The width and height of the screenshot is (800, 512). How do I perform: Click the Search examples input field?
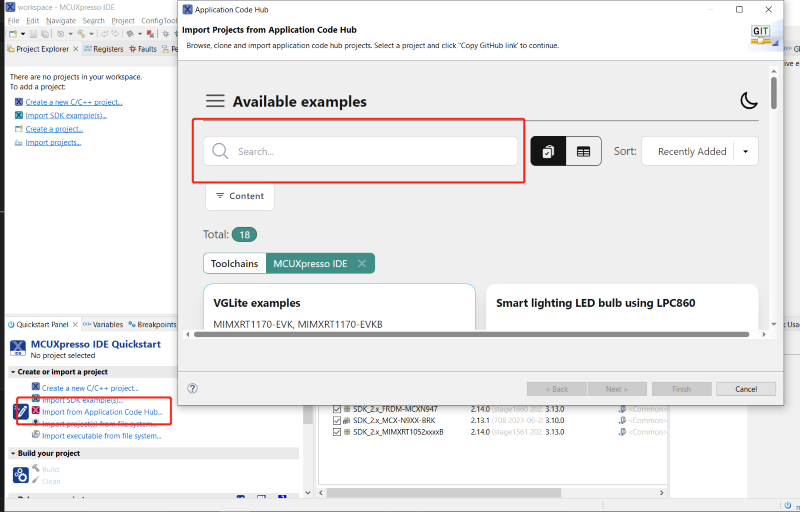(x=360, y=151)
